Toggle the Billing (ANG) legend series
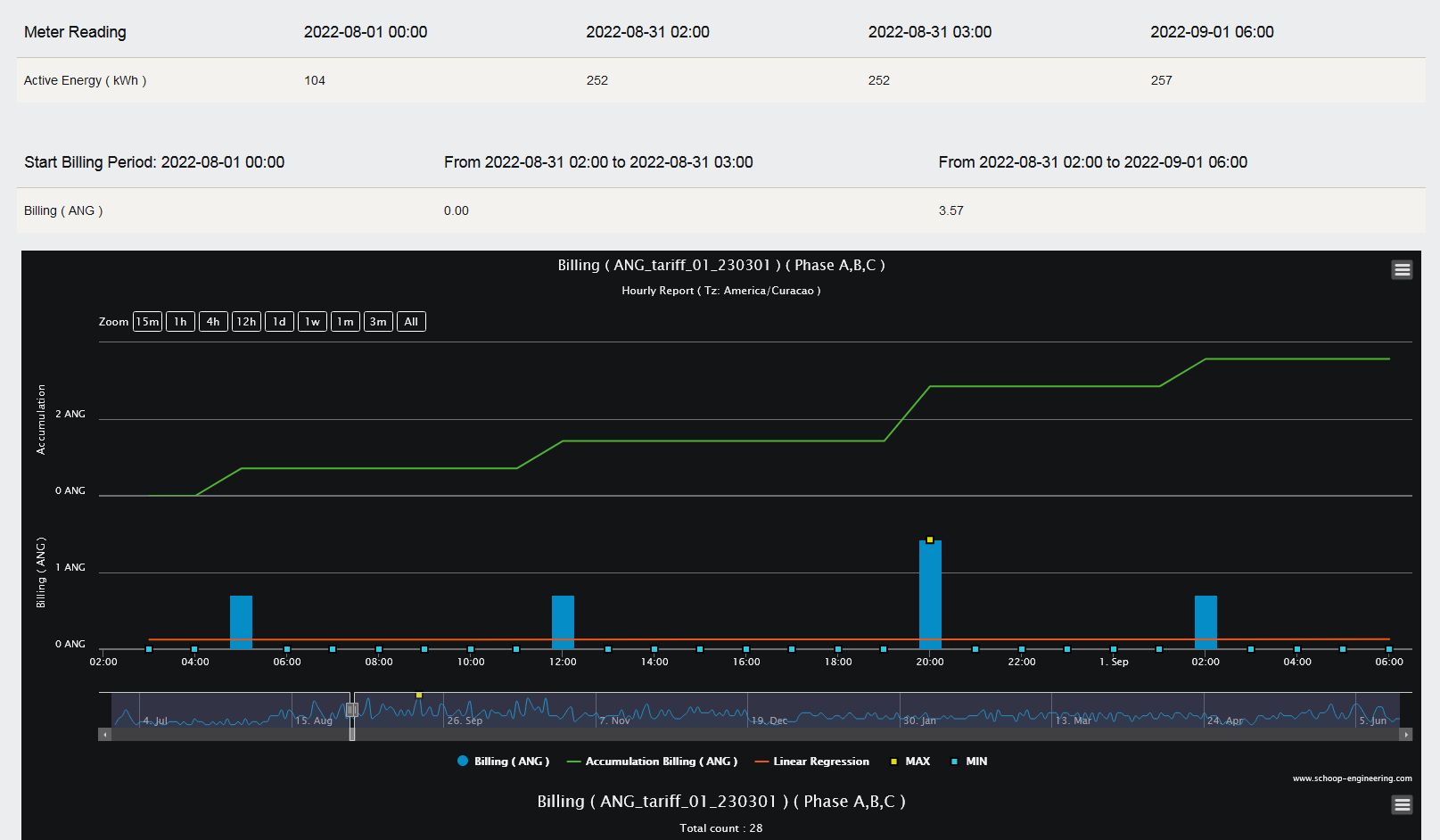Viewport: 1440px width, 840px height. [504, 762]
